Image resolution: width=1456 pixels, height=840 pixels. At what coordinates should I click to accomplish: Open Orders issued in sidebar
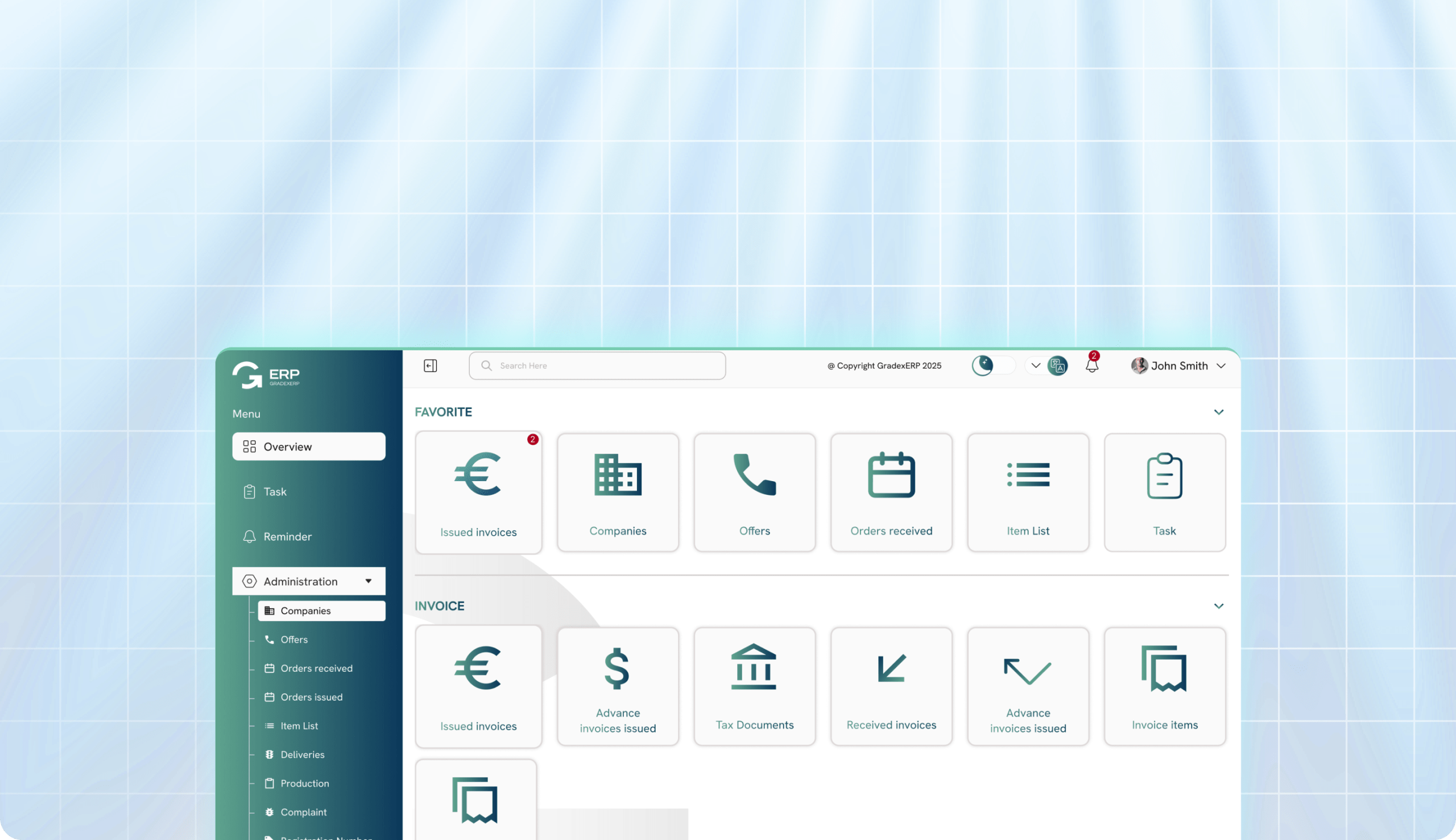312,697
